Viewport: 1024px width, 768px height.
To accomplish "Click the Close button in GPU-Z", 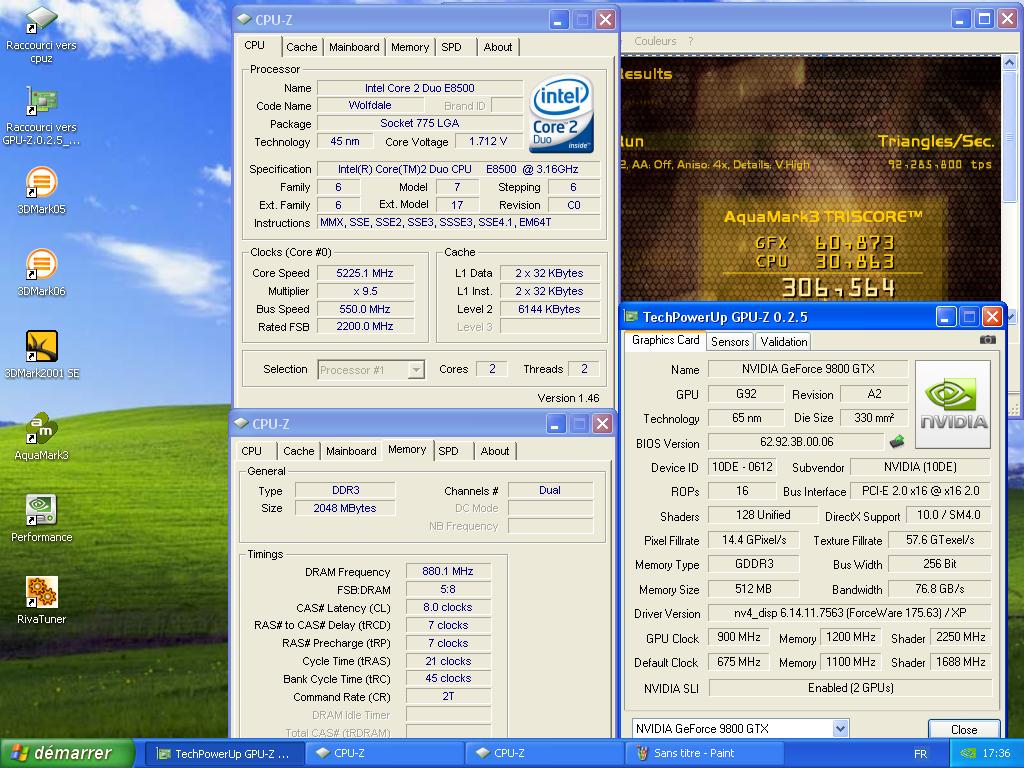I will (964, 729).
